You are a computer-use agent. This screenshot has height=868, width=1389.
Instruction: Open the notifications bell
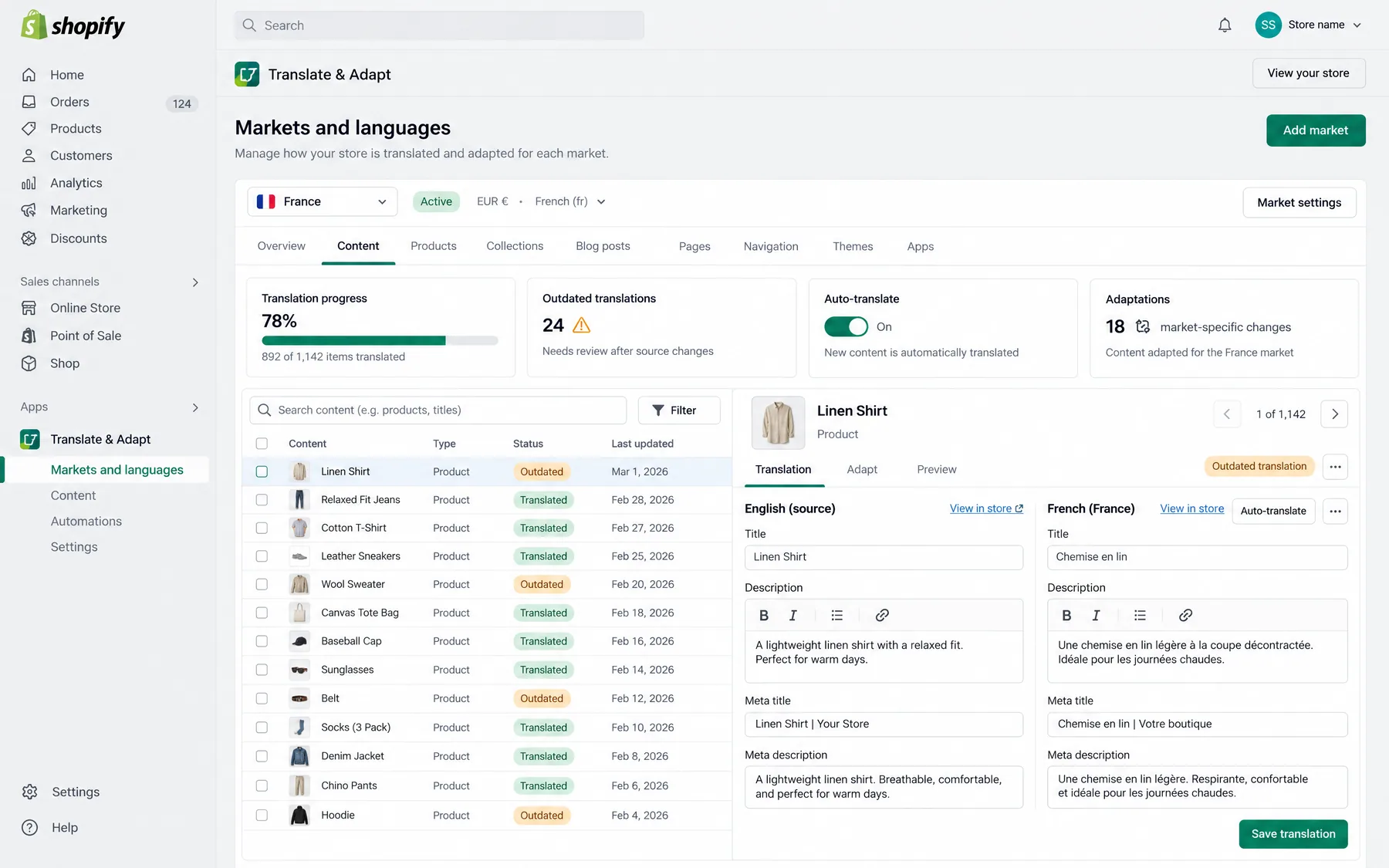point(1225,25)
